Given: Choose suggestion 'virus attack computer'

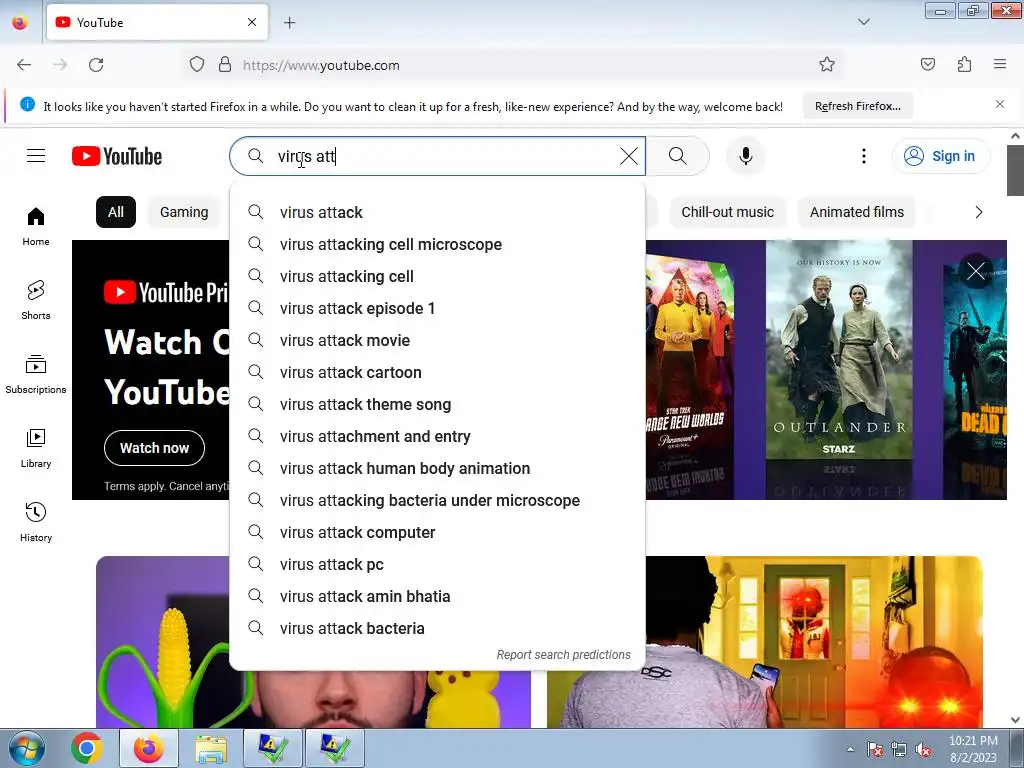Looking at the screenshot, I should [438, 532].
